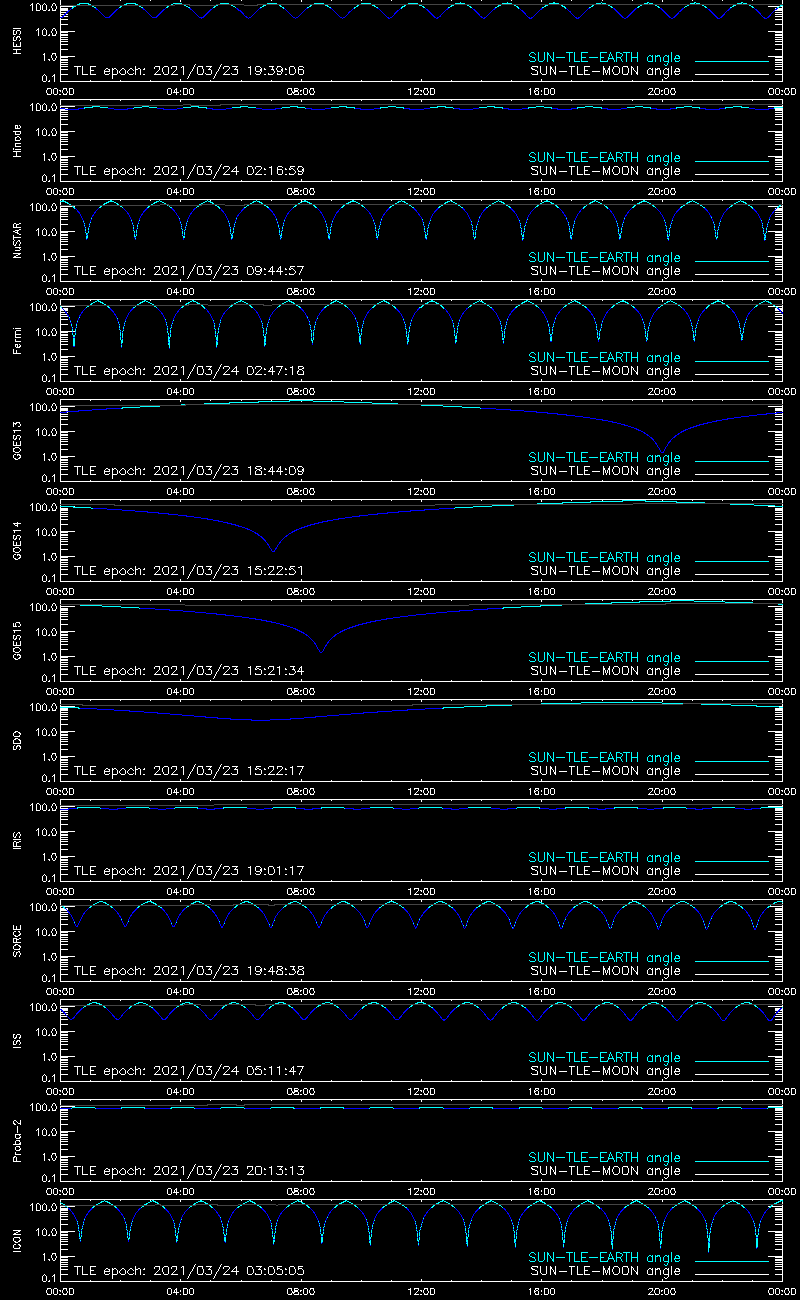Click the '12:00' tick label under HESSI plot
The width and height of the screenshot is (800, 1300).
tap(421, 91)
